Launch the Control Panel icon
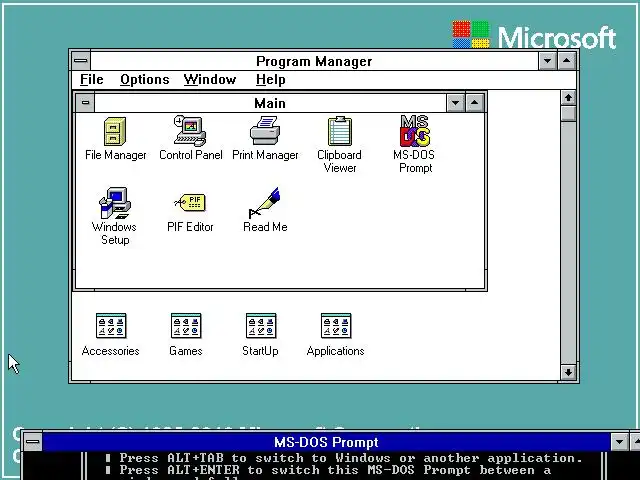The height and width of the screenshot is (480, 640). (x=190, y=131)
